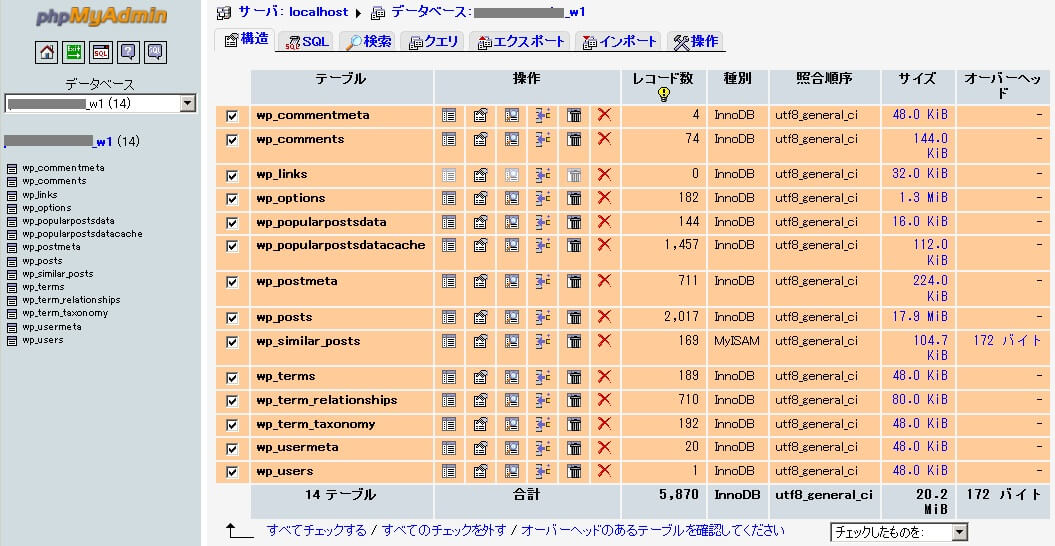Open the 'チェックしたものを' action dropdown
Image resolution: width=1055 pixels, height=546 pixels.
899,532
